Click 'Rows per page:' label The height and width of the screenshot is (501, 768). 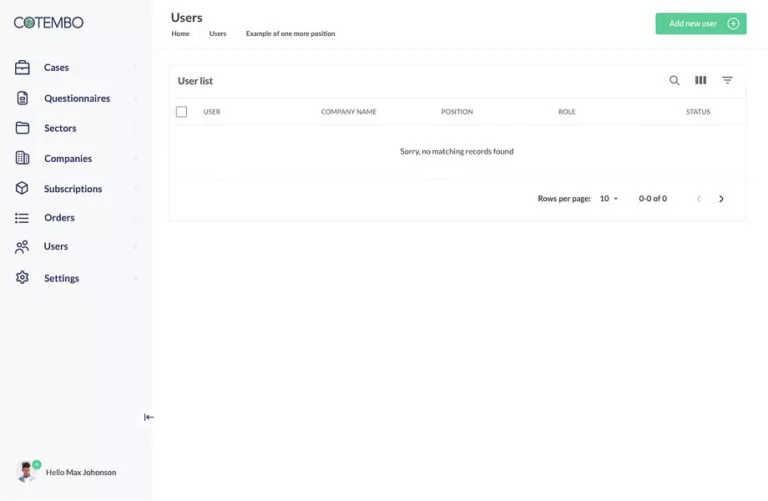click(564, 198)
